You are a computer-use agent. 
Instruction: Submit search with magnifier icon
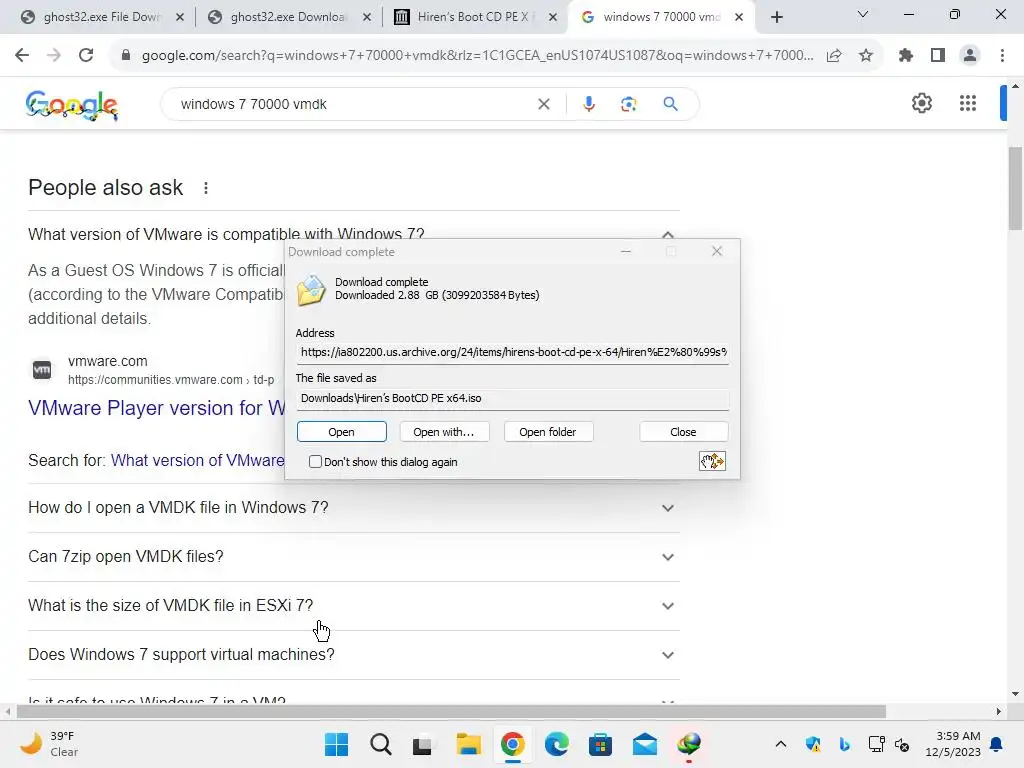tap(670, 104)
